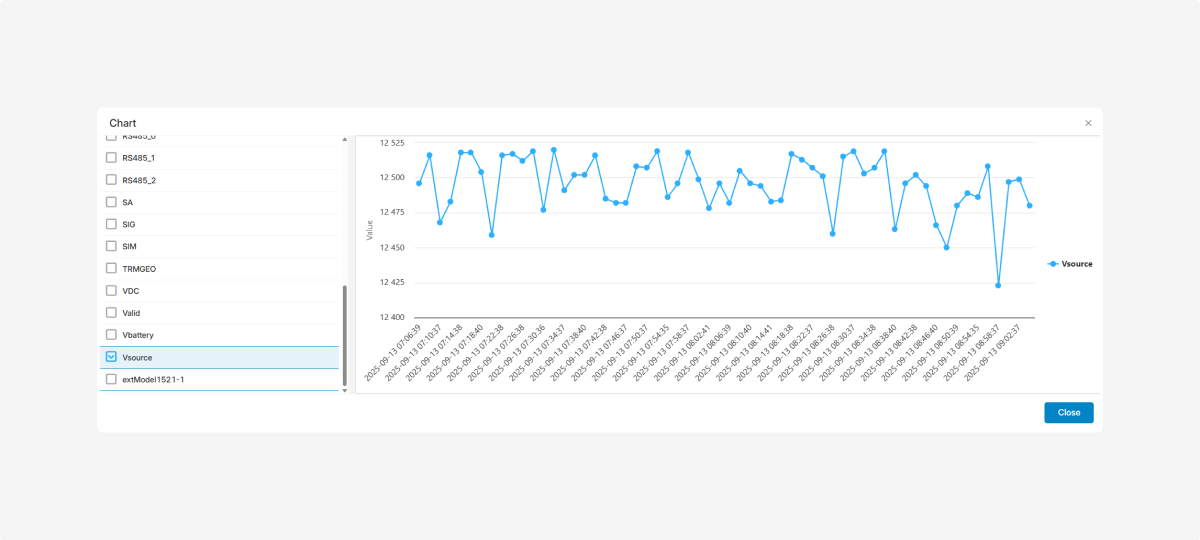This screenshot has height=540, width=1200.
Task: Enable the RS485_1 checkbox
Action: pyautogui.click(x=111, y=158)
